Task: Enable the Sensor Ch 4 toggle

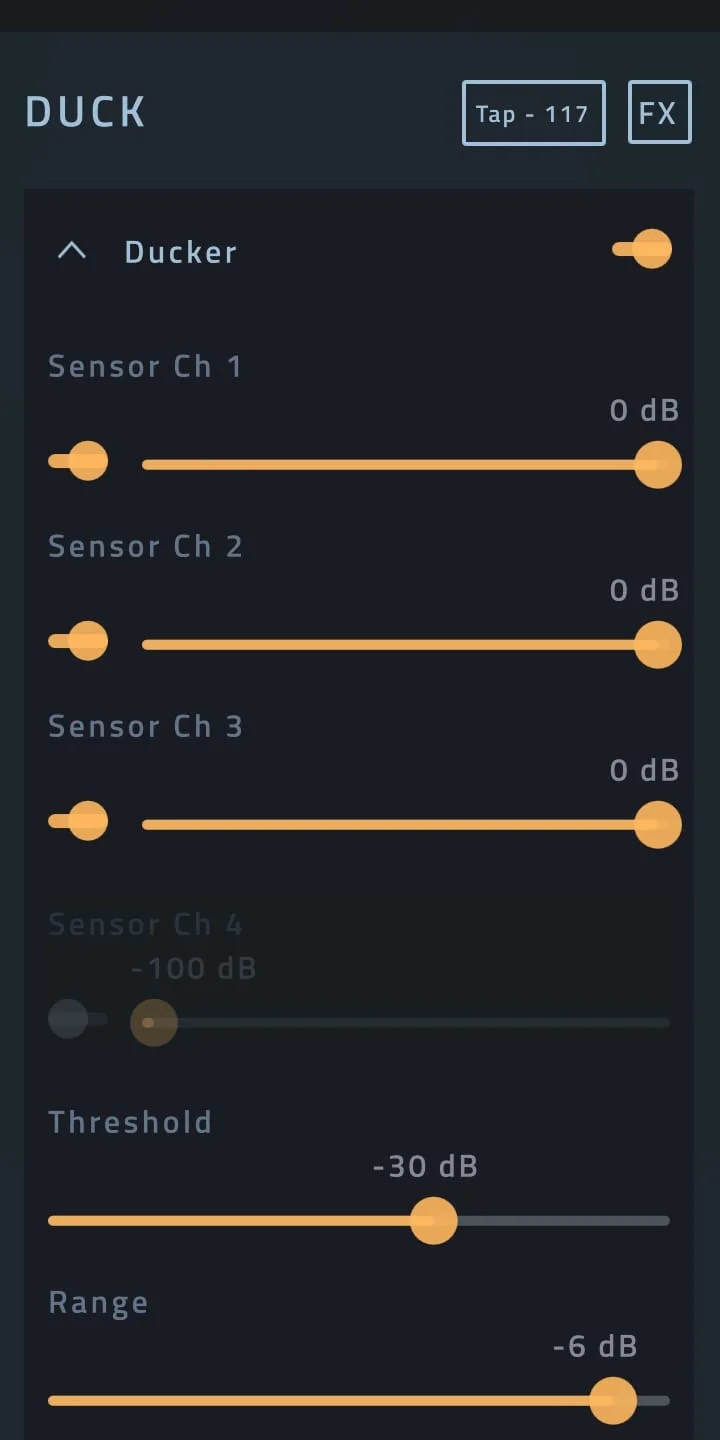Action: 79,1018
